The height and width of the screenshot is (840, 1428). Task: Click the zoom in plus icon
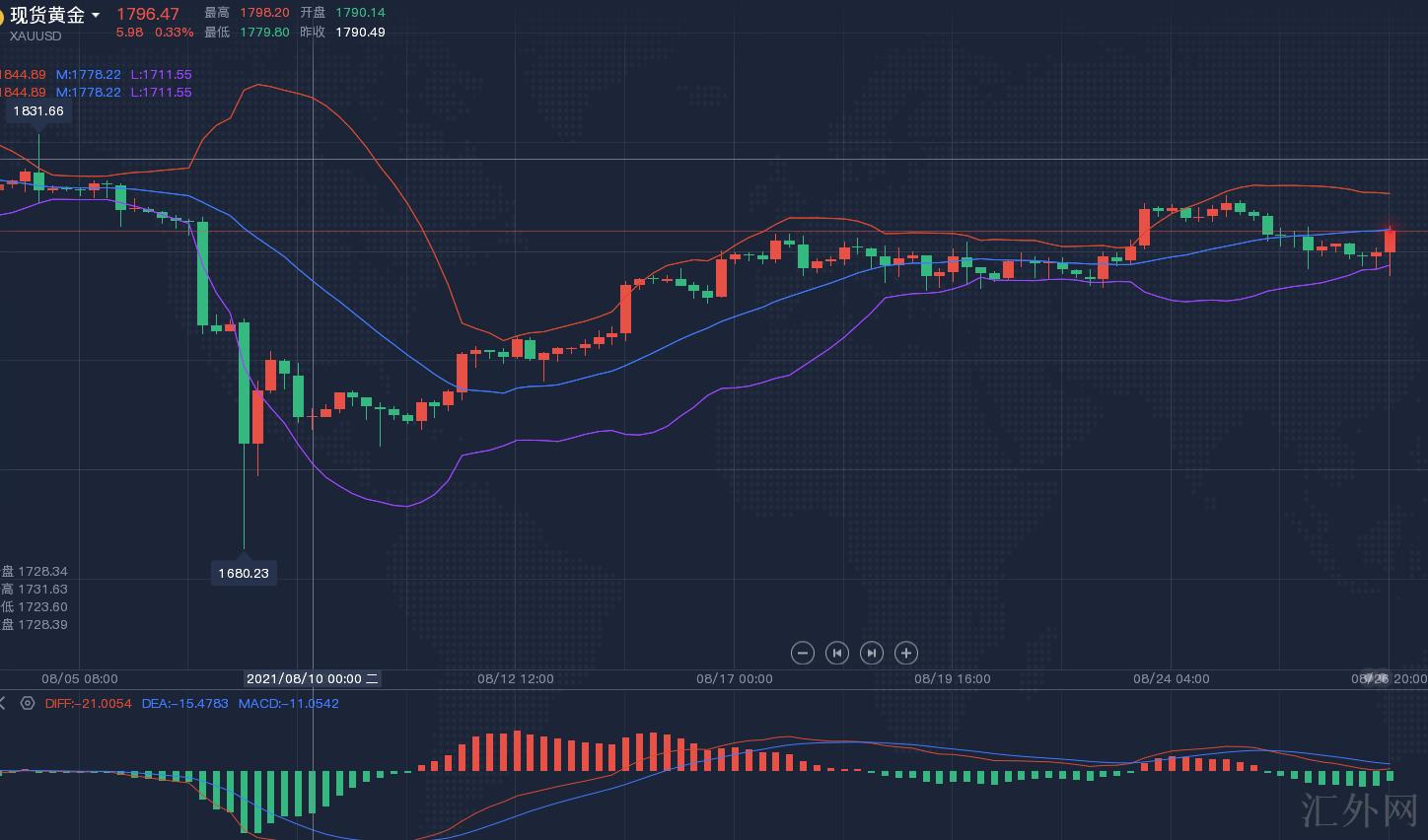(x=906, y=653)
